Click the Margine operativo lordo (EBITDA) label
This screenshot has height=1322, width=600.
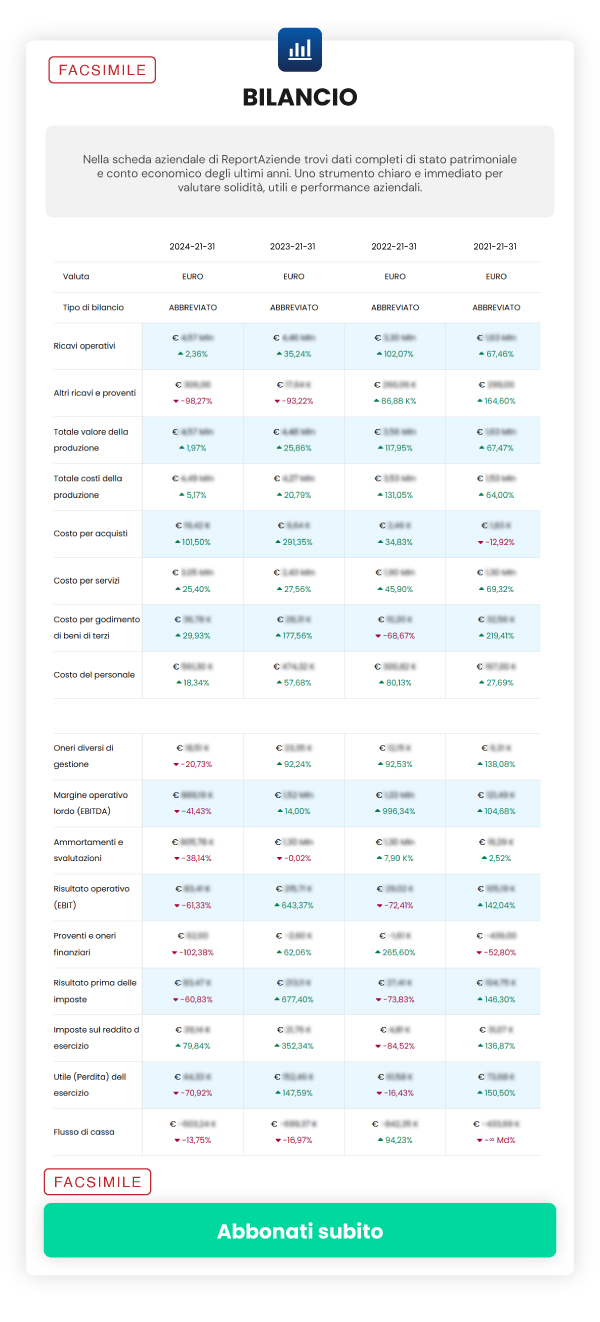(92, 804)
